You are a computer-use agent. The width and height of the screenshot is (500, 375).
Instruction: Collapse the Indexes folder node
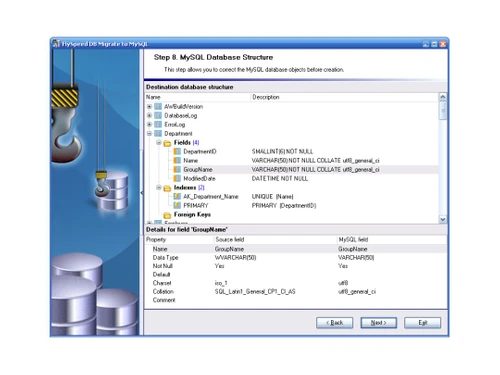[159, 188]
